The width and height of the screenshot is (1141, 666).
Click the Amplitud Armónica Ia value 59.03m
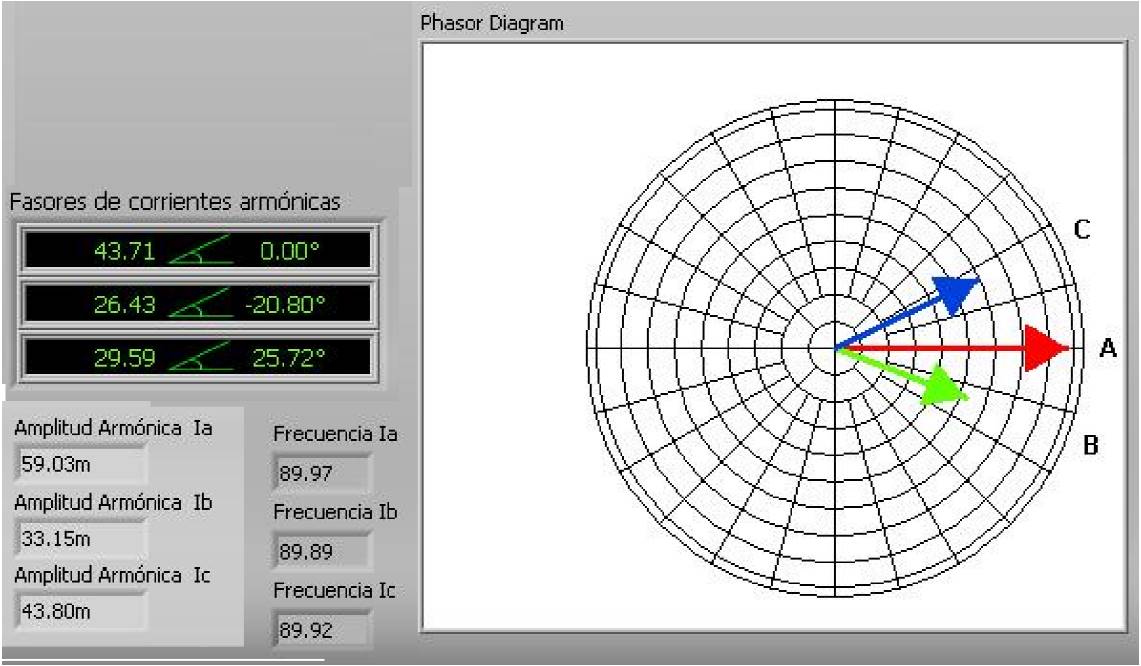coord(82,464)
